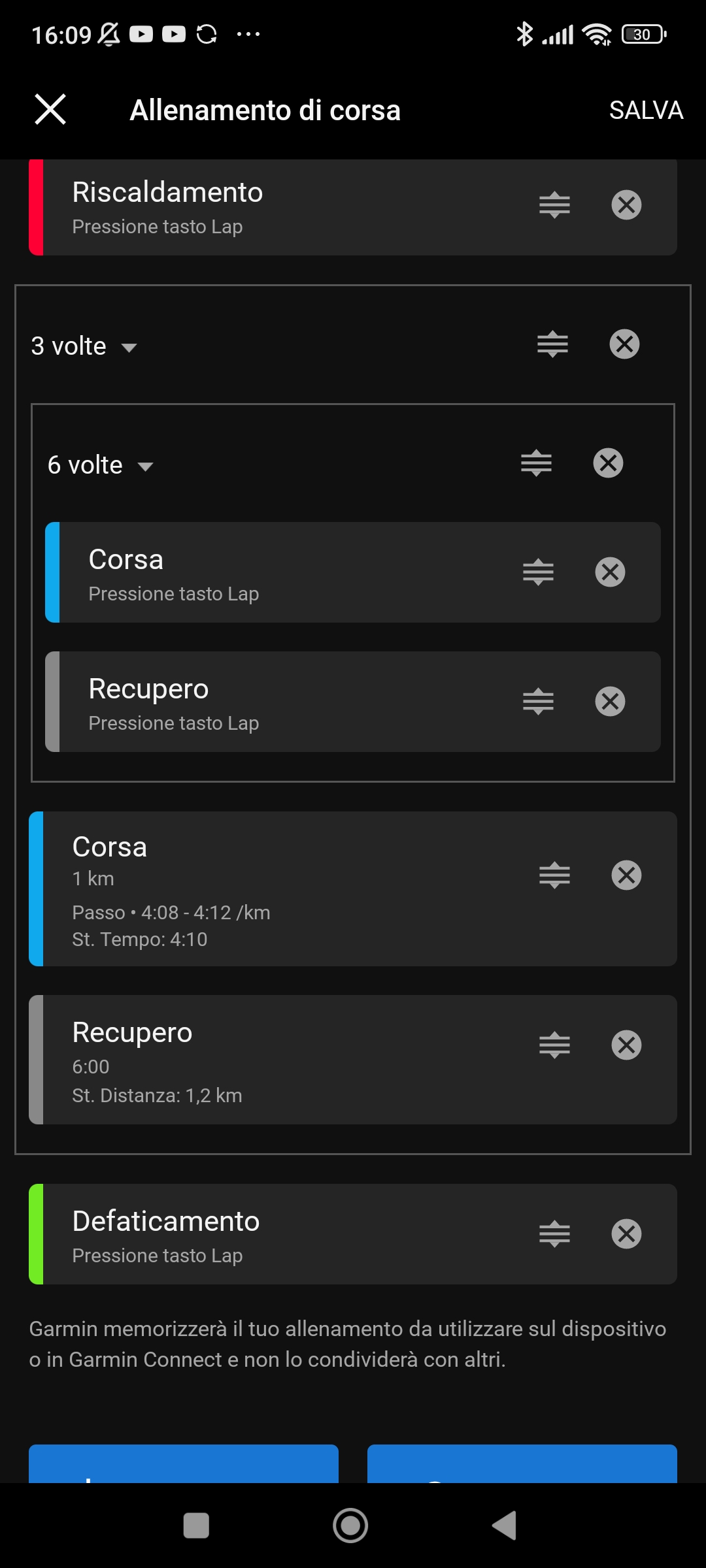Delete the Recupero 6:00 step
706x1568 pixels.
coord(626,1045)
